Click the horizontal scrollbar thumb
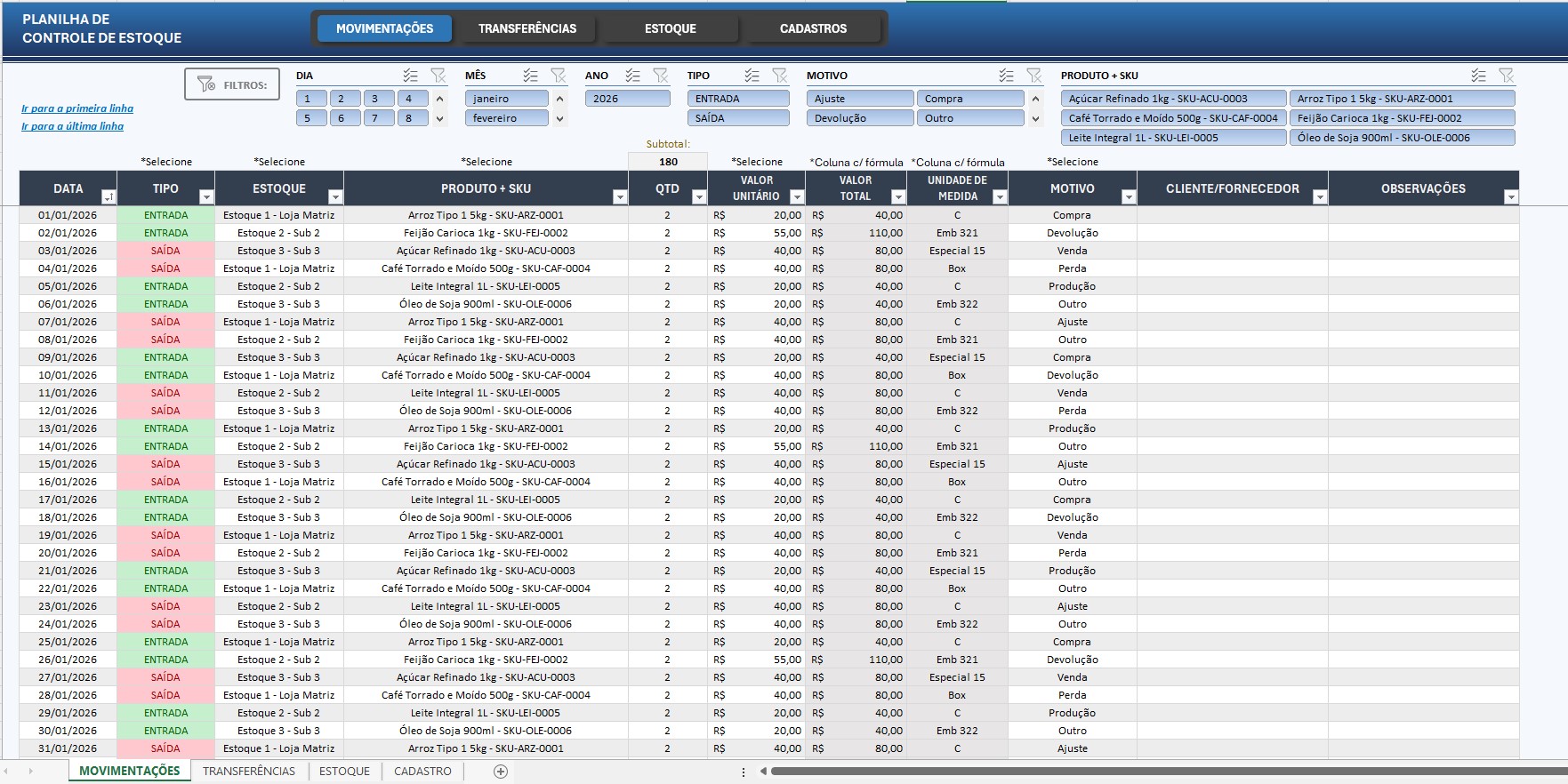The width and height of the screenshot is (1568, 784). pyautogui.click(x=1169, y=772)
